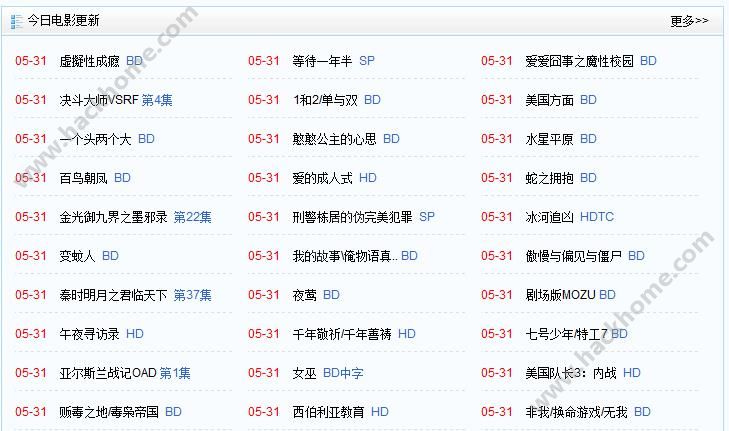
Task: Open 水星平原 BD
Action: pos(561,139)
